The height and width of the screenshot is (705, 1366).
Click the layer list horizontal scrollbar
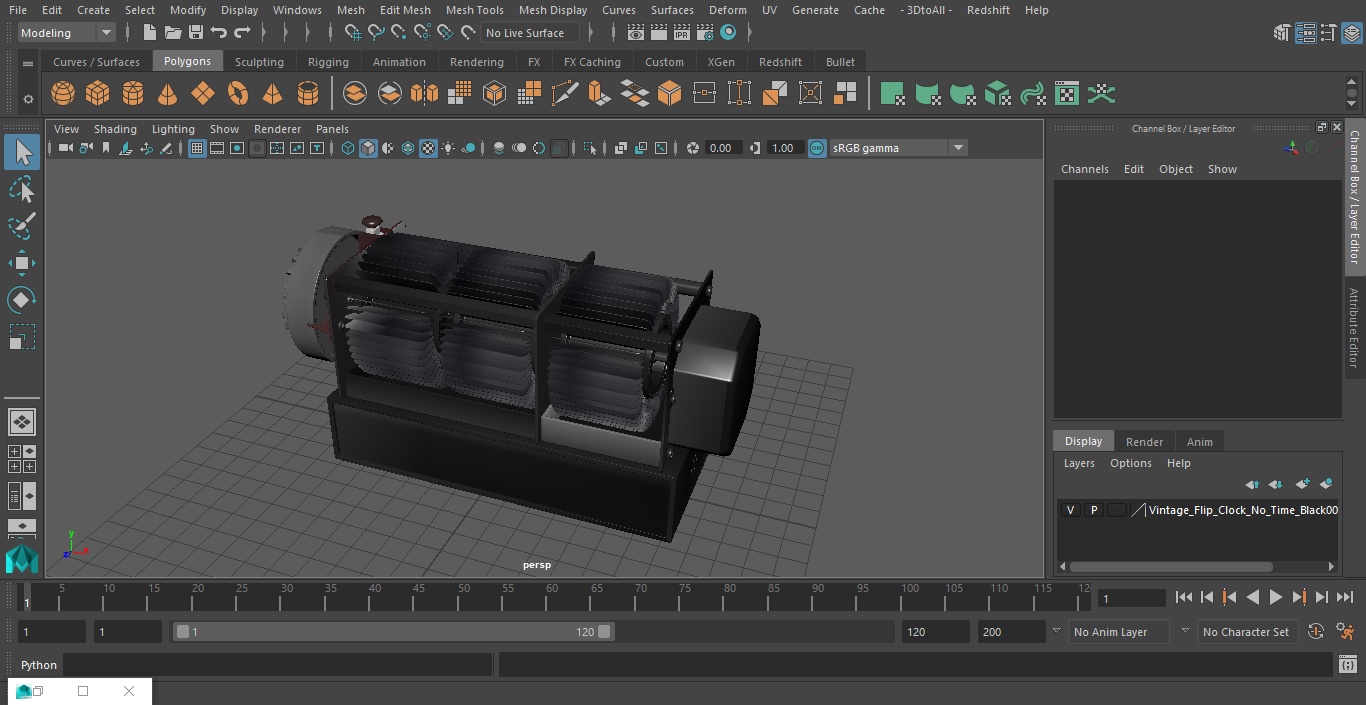(1171, 566)
